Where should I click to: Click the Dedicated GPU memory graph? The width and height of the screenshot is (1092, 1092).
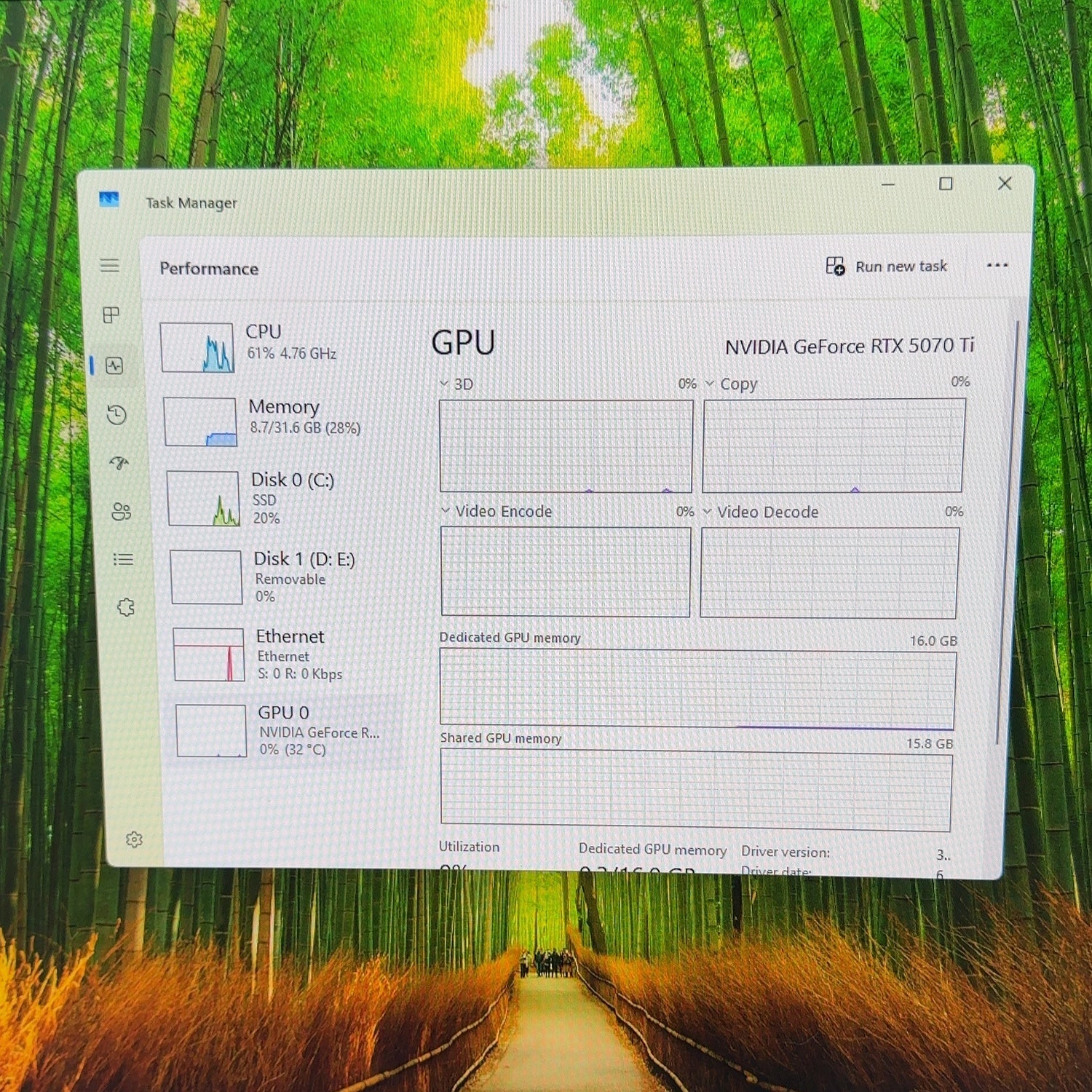(x=697, y=690)
